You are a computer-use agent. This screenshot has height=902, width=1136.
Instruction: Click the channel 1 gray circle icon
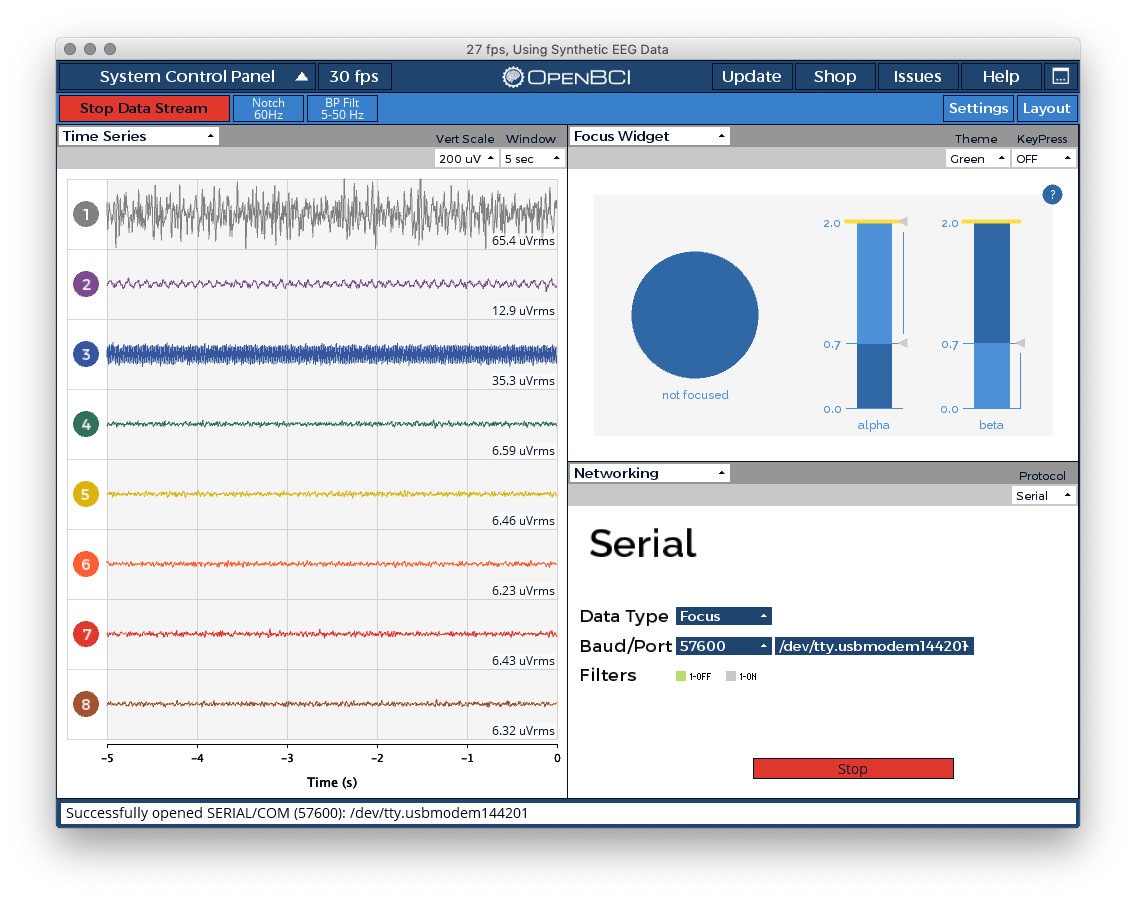[x=86, y=214]
